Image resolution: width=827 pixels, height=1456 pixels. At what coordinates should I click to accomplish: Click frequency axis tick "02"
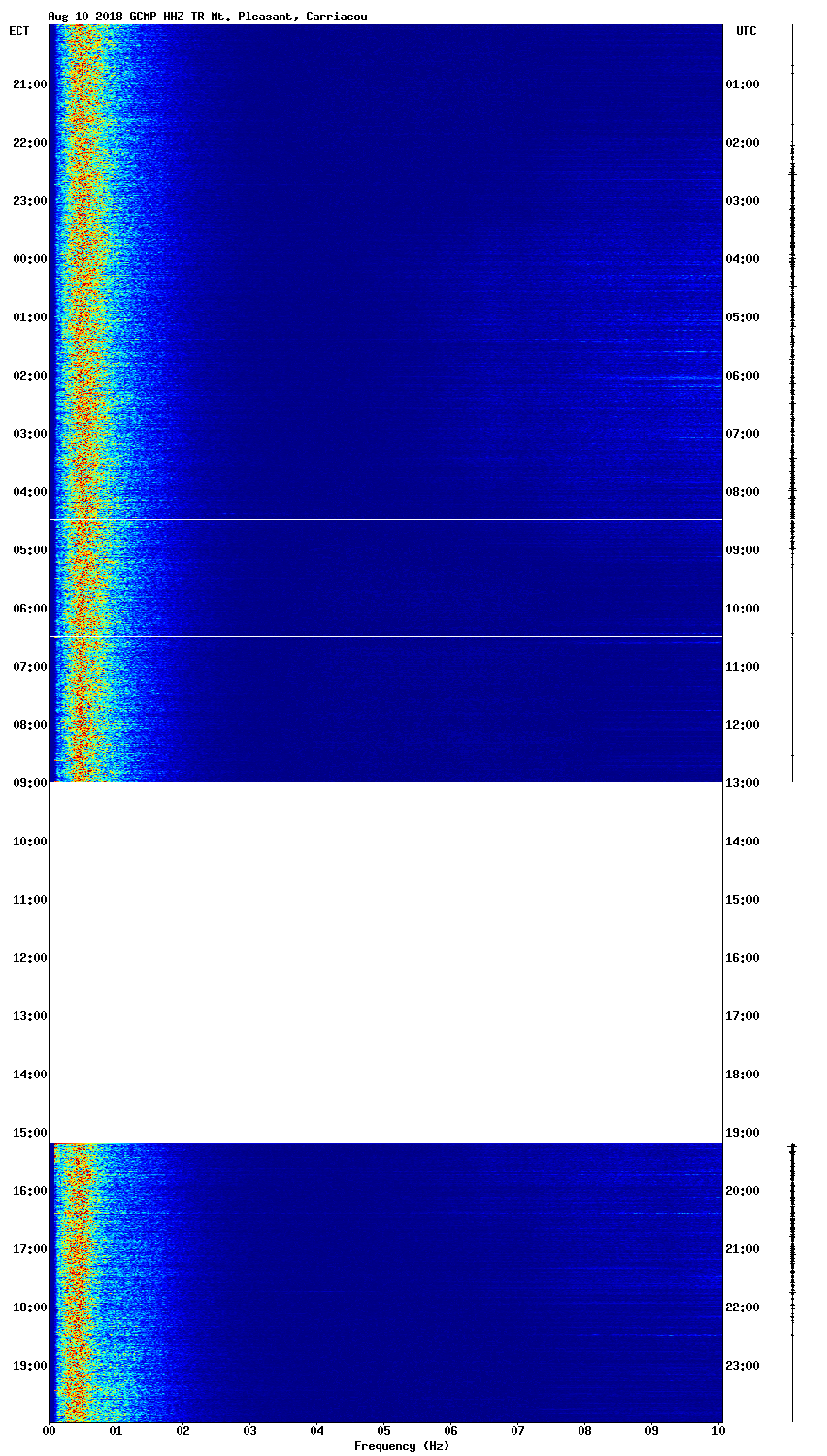point(182,1431)
